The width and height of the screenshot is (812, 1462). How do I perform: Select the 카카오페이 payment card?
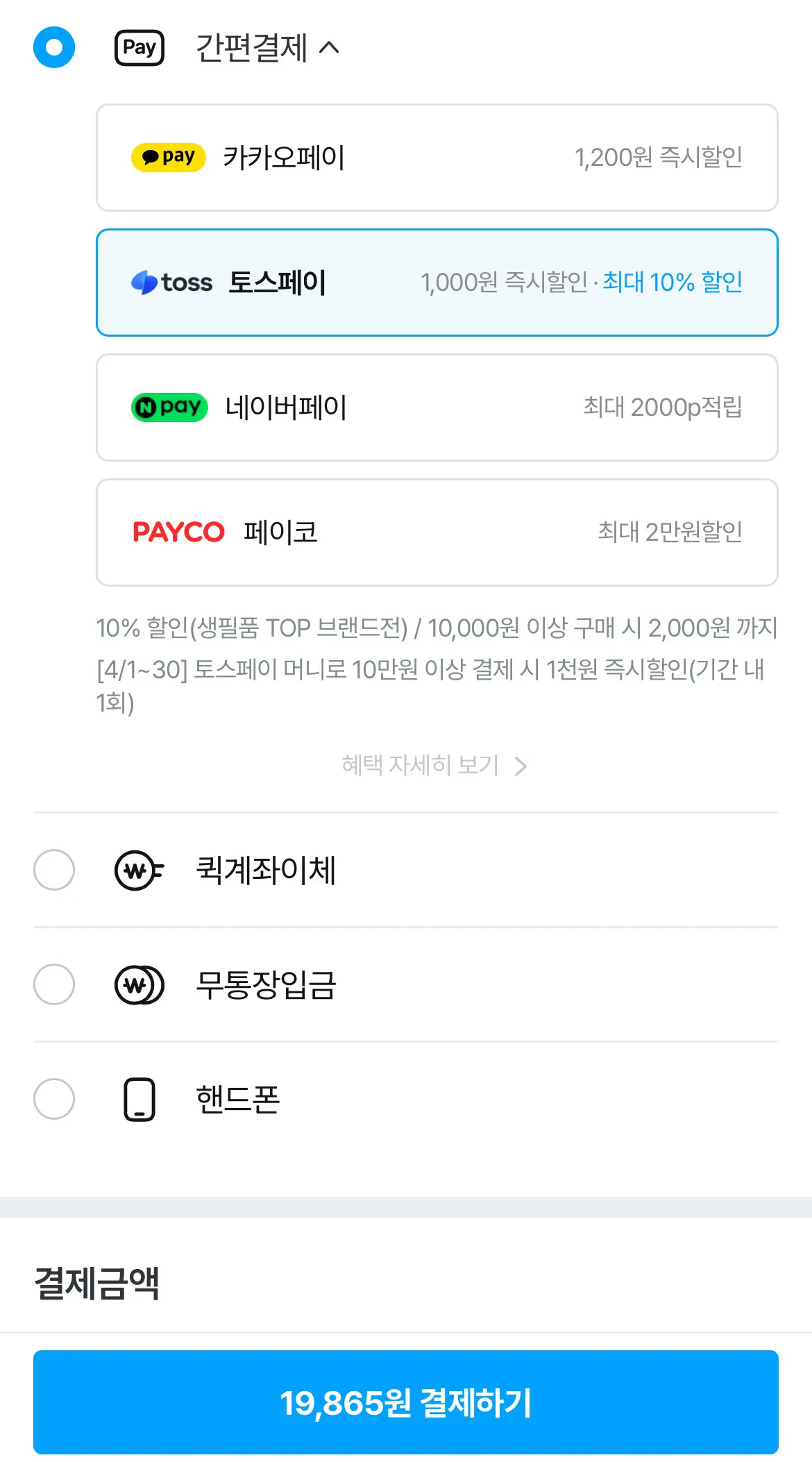[x=437, y=157]
